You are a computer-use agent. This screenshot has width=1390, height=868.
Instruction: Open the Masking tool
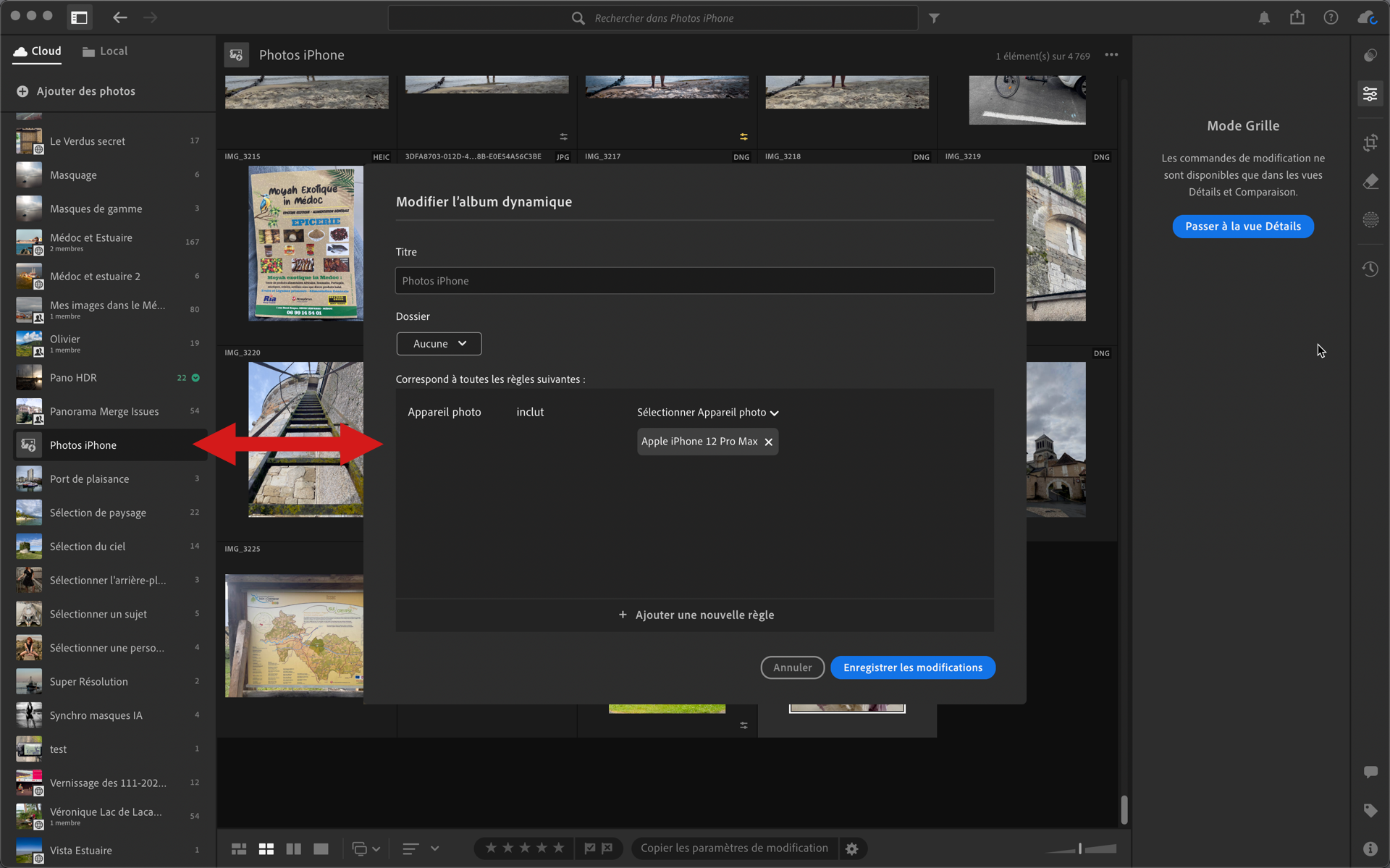click(1370, 219)
